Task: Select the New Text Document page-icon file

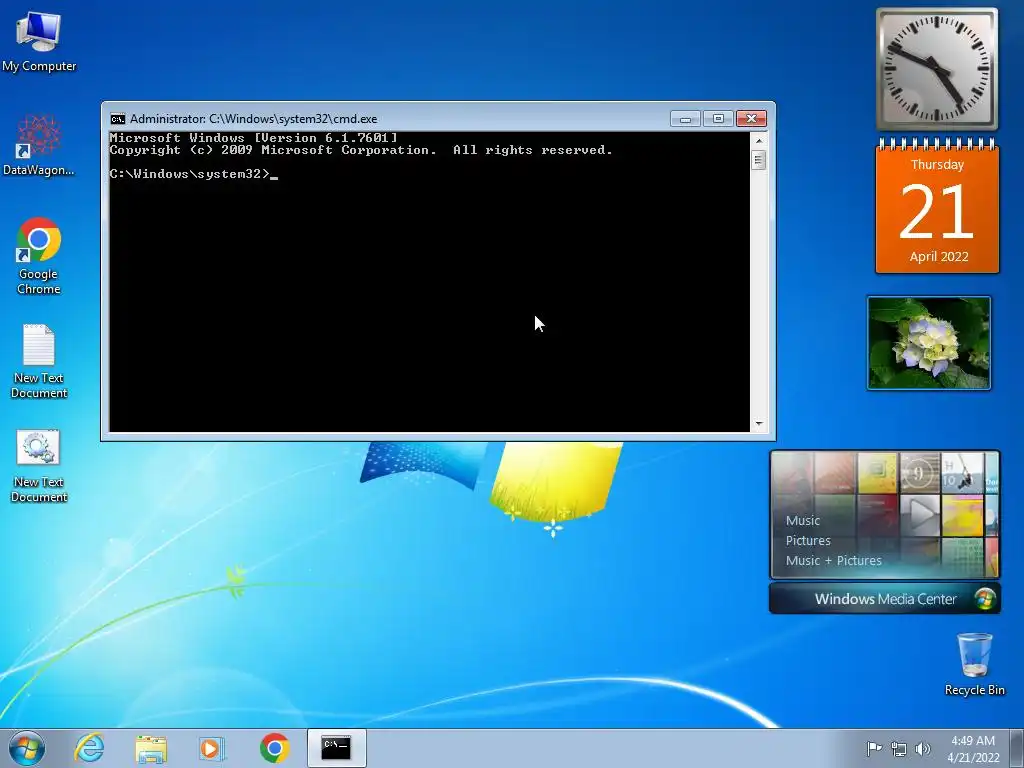Action: 39,360
